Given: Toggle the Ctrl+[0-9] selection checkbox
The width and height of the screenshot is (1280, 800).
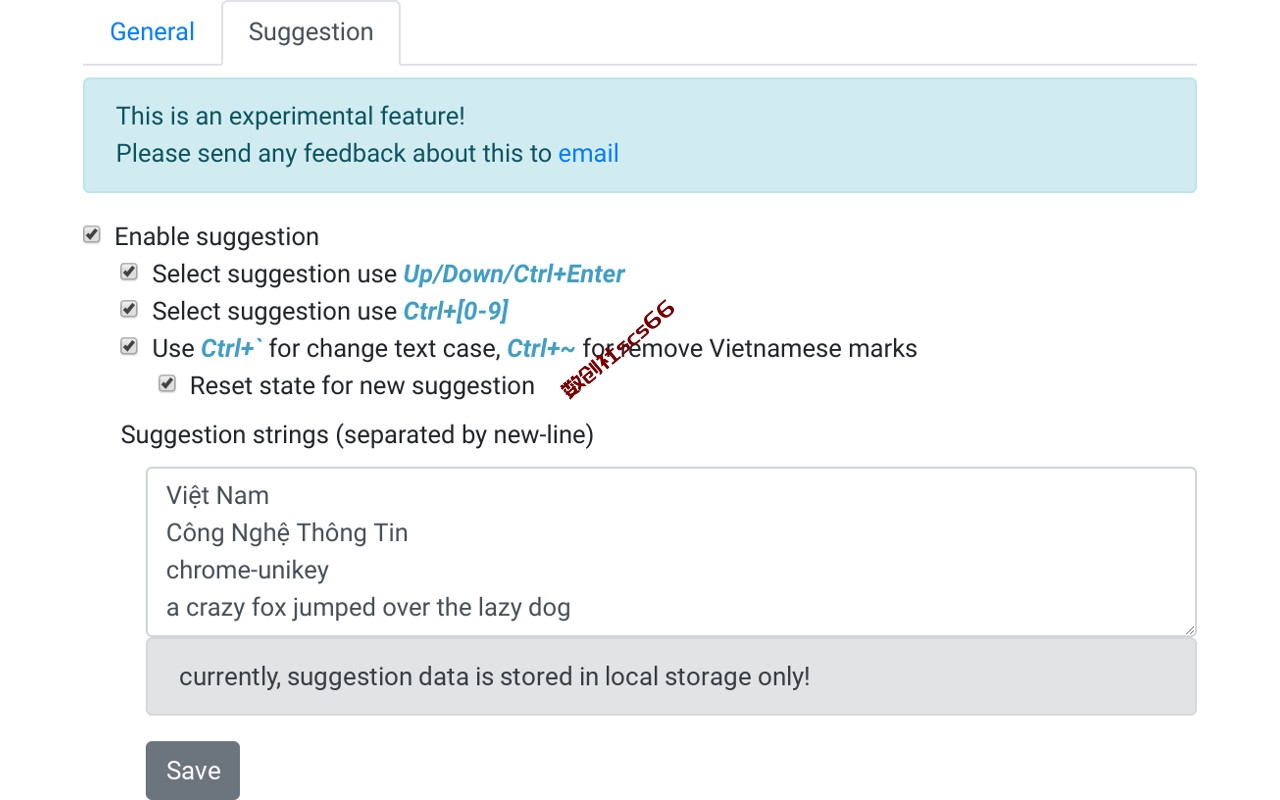Looking at the screenshot, I should [x=129, y=309].
